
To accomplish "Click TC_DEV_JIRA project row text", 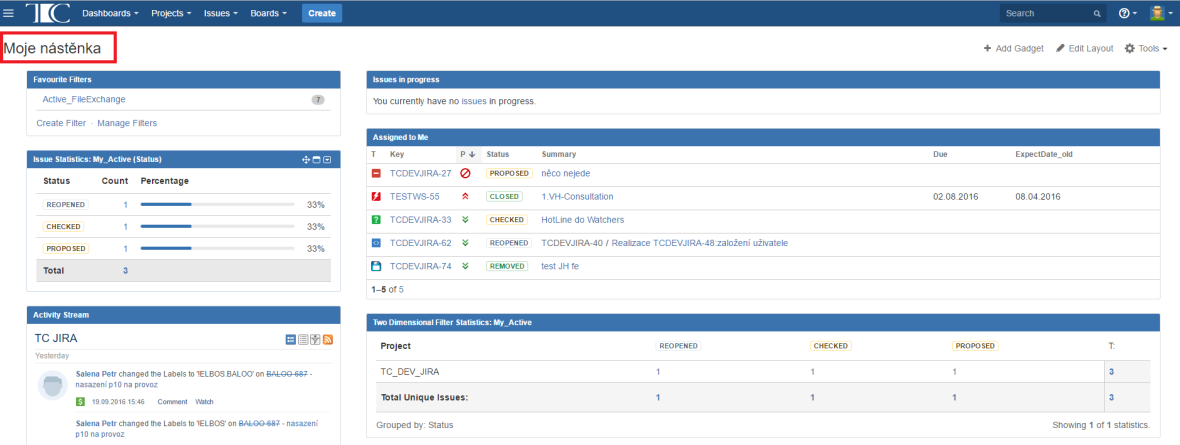I will point(410,372).
